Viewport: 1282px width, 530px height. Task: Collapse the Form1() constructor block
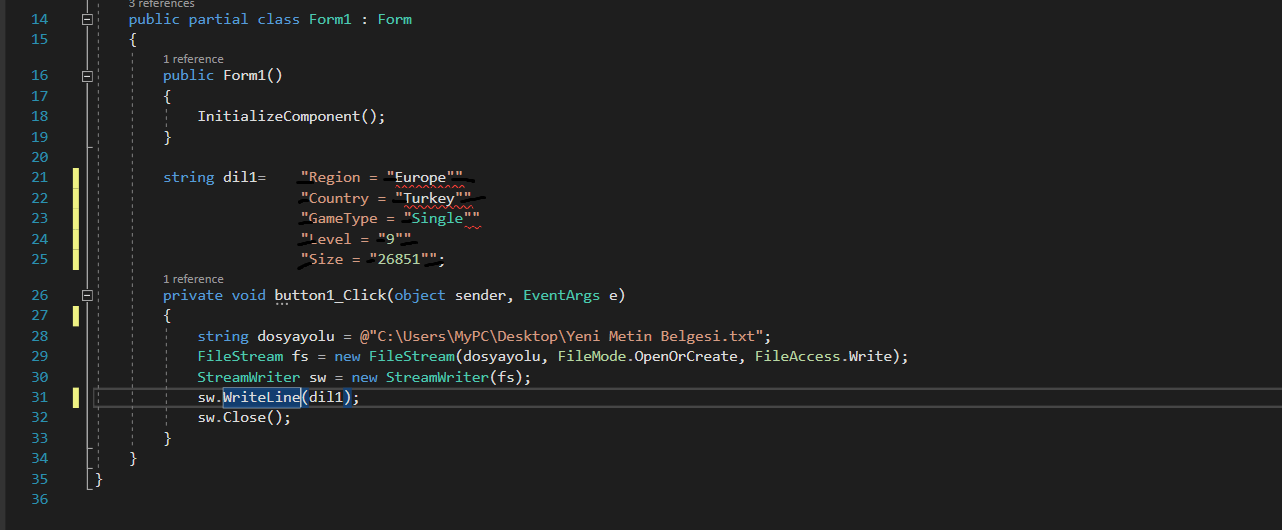coord(87,75)
